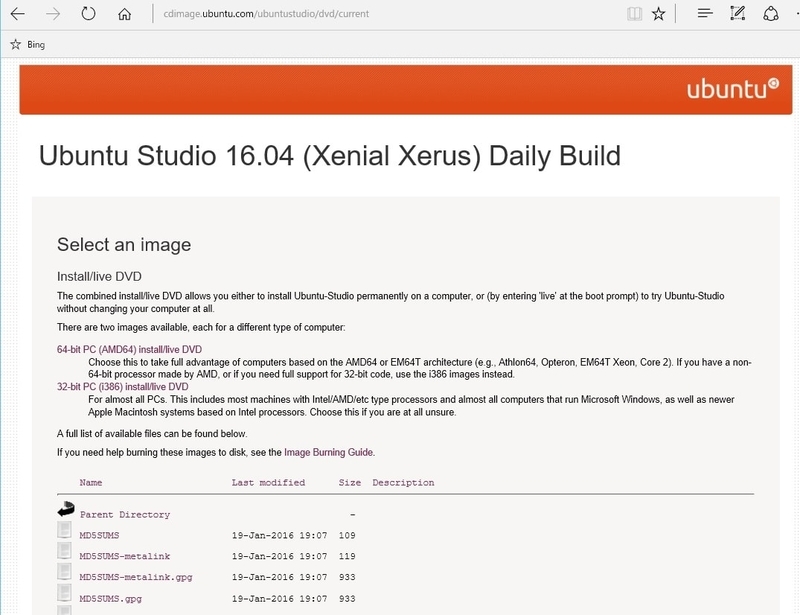The width and height of the screenshot is (800, 615).
Task: Download the MD5SUMS file link
Action: 99,535
